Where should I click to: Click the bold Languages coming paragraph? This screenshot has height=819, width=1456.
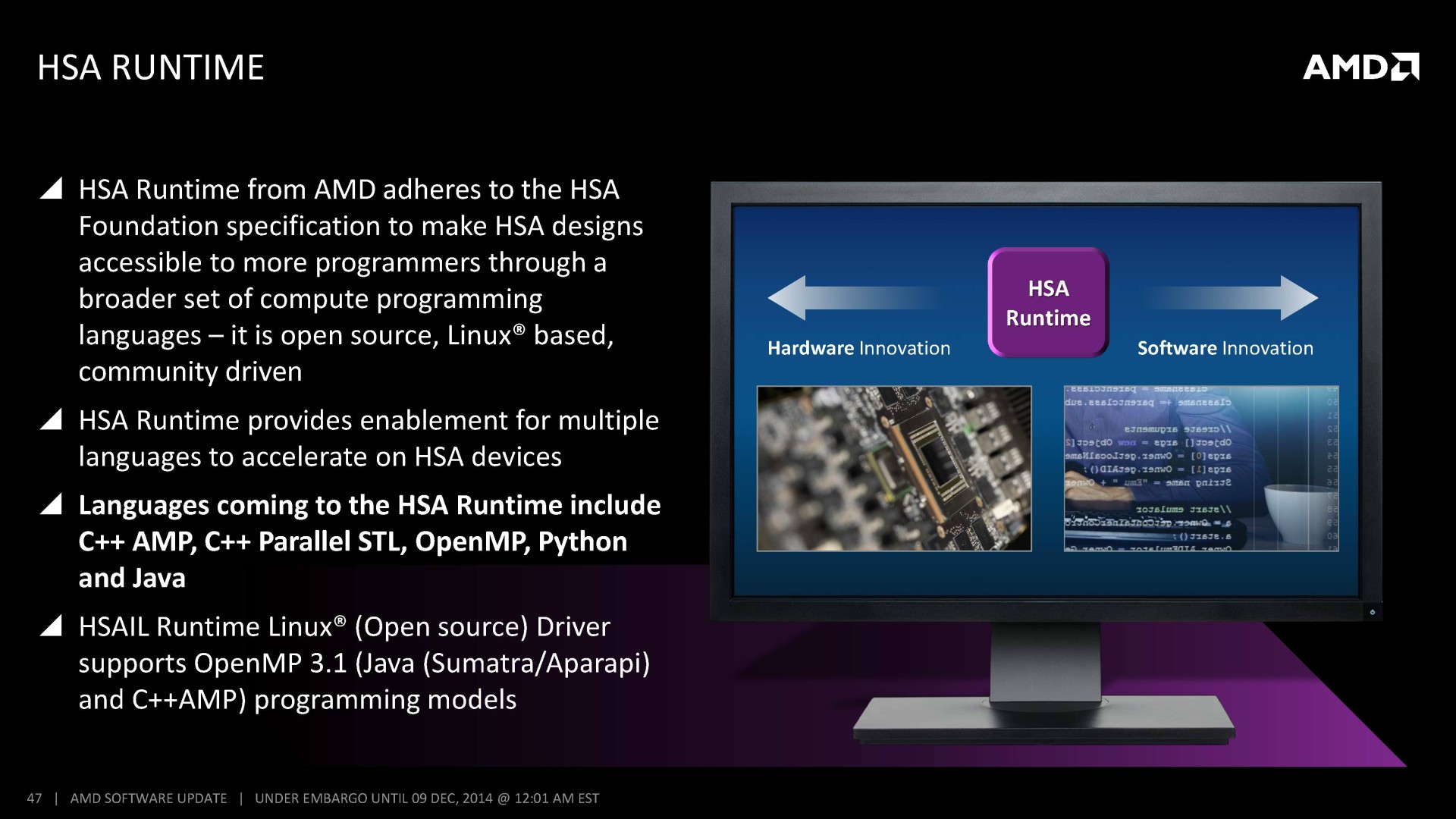pos(369,541)
